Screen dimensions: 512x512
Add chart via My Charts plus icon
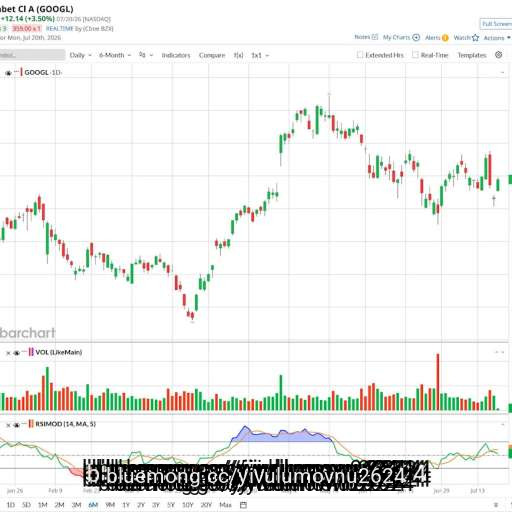pyautogui.click(x=416, y=37)
